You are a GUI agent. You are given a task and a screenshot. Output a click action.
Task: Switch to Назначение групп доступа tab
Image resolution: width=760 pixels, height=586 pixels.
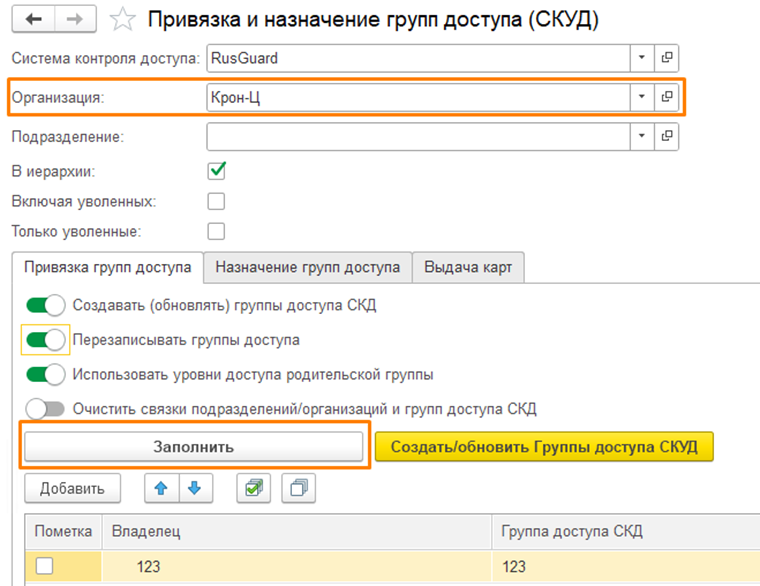pos(307,267)
